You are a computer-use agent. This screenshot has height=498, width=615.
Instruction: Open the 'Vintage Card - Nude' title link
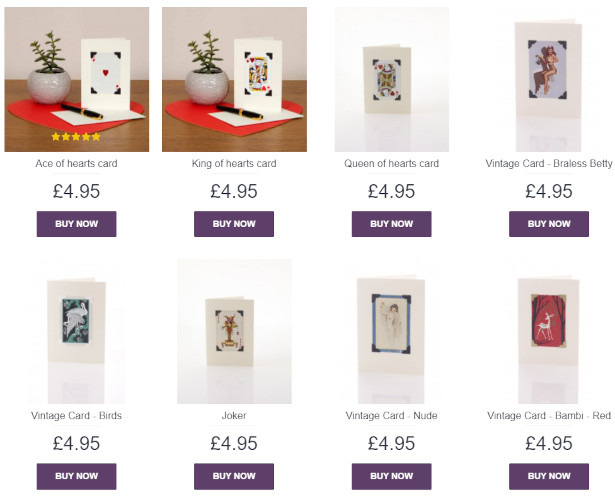pos(391,416)
